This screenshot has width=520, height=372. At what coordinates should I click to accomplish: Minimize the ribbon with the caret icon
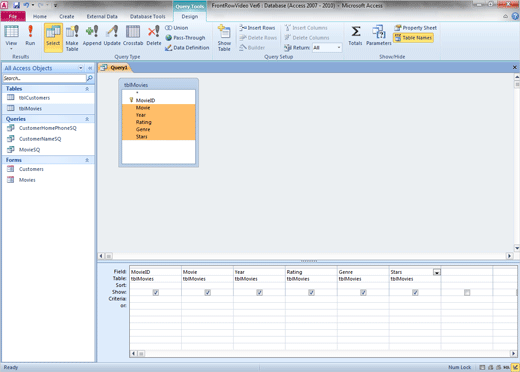coord(506,16)
